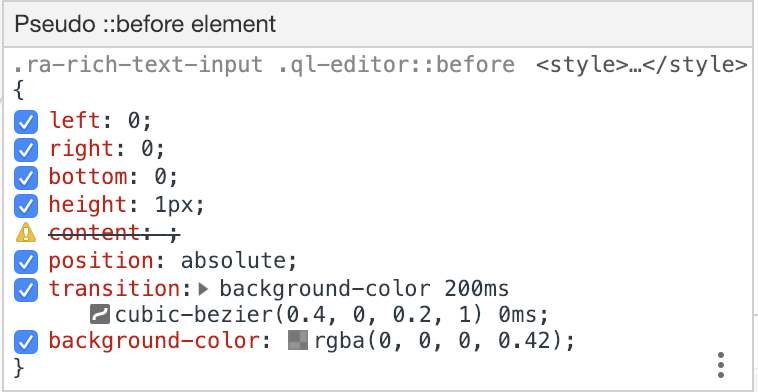
Task: Edit the absolute position value
Action: [x=233, y=261]
